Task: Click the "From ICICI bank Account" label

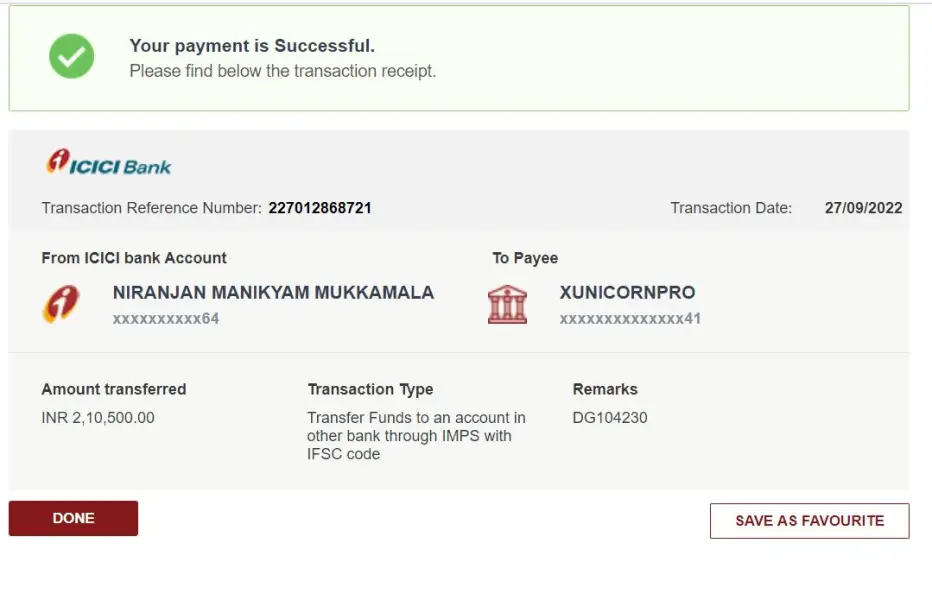Action: pyautogui.click(x=134, y=258)
